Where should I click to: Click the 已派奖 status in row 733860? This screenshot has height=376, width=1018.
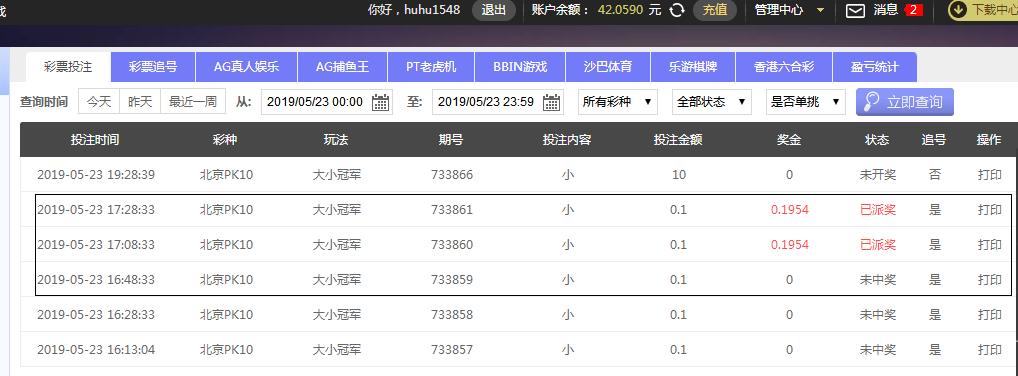click(878, 245)
